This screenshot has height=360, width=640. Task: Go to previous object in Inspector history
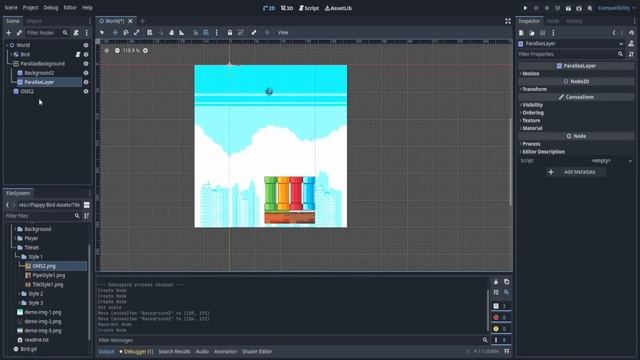[x=614, y=33]
